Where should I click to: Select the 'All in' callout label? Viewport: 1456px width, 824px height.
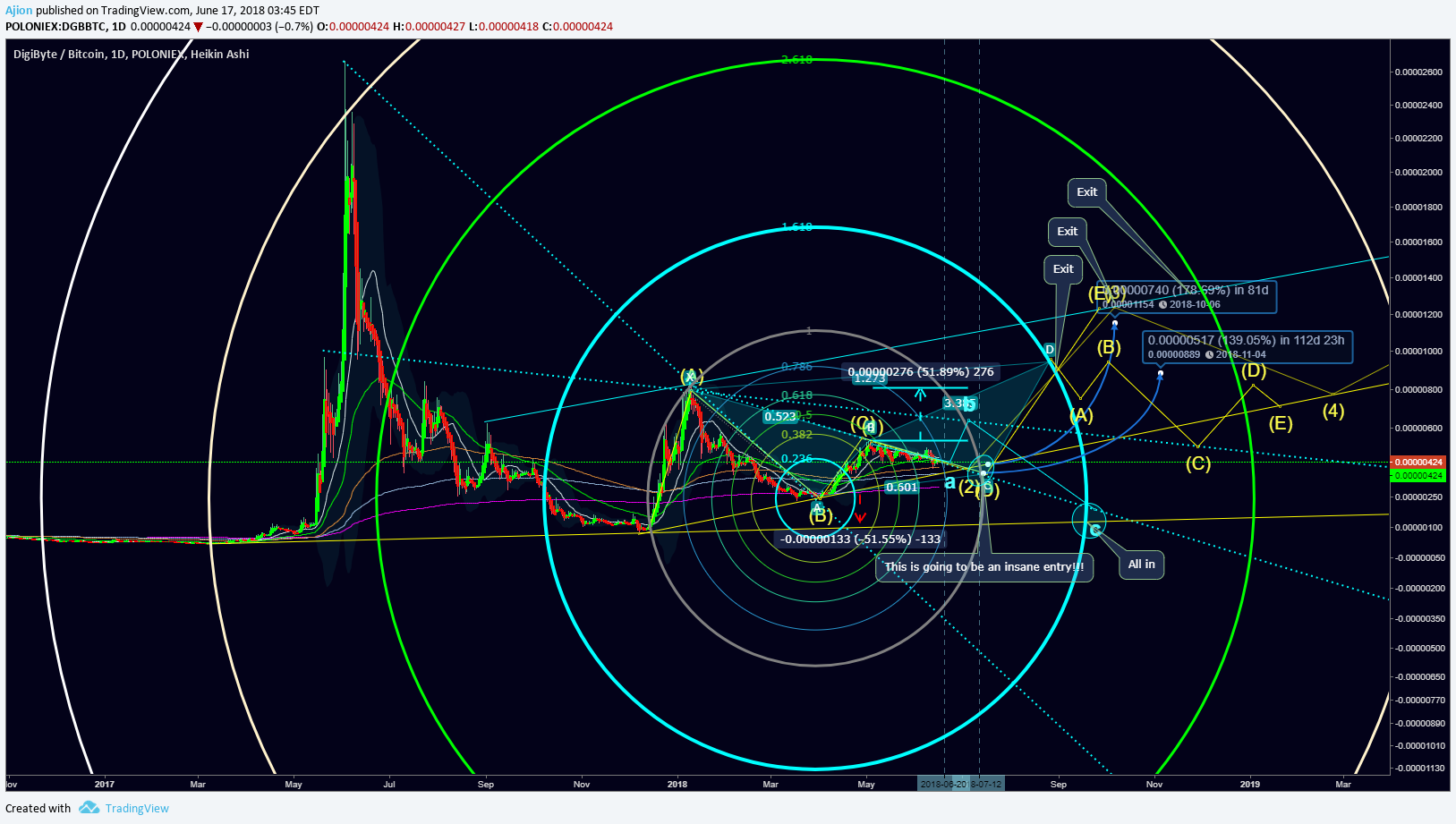click(x=1141, y=565)
